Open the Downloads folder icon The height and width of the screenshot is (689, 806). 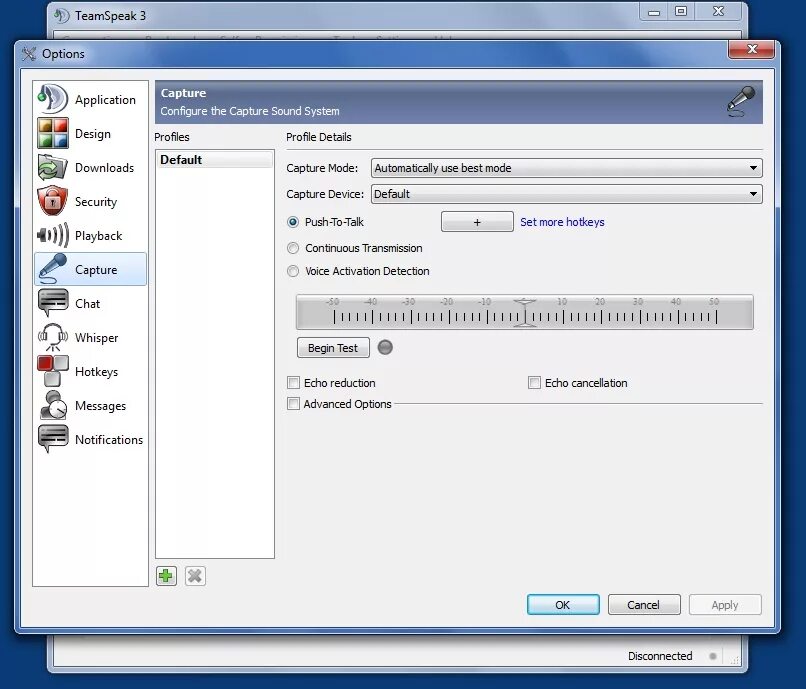click(52, 167)
